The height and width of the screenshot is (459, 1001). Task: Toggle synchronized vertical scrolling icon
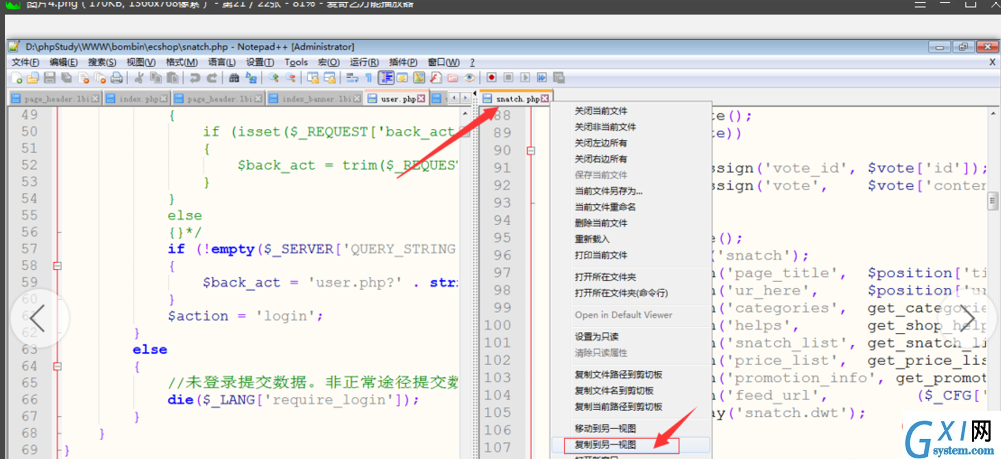(x=312, y=78)
